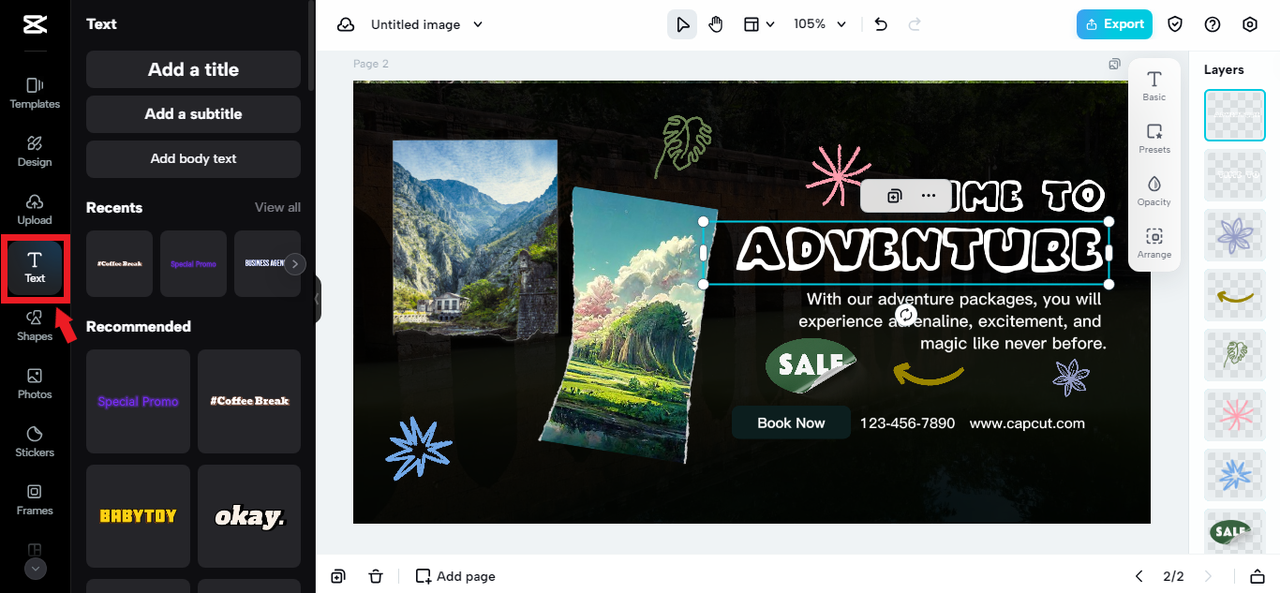Select the pointer selection tool
This screenshot has width=1280, height=593.
click(x=682, y=25)
